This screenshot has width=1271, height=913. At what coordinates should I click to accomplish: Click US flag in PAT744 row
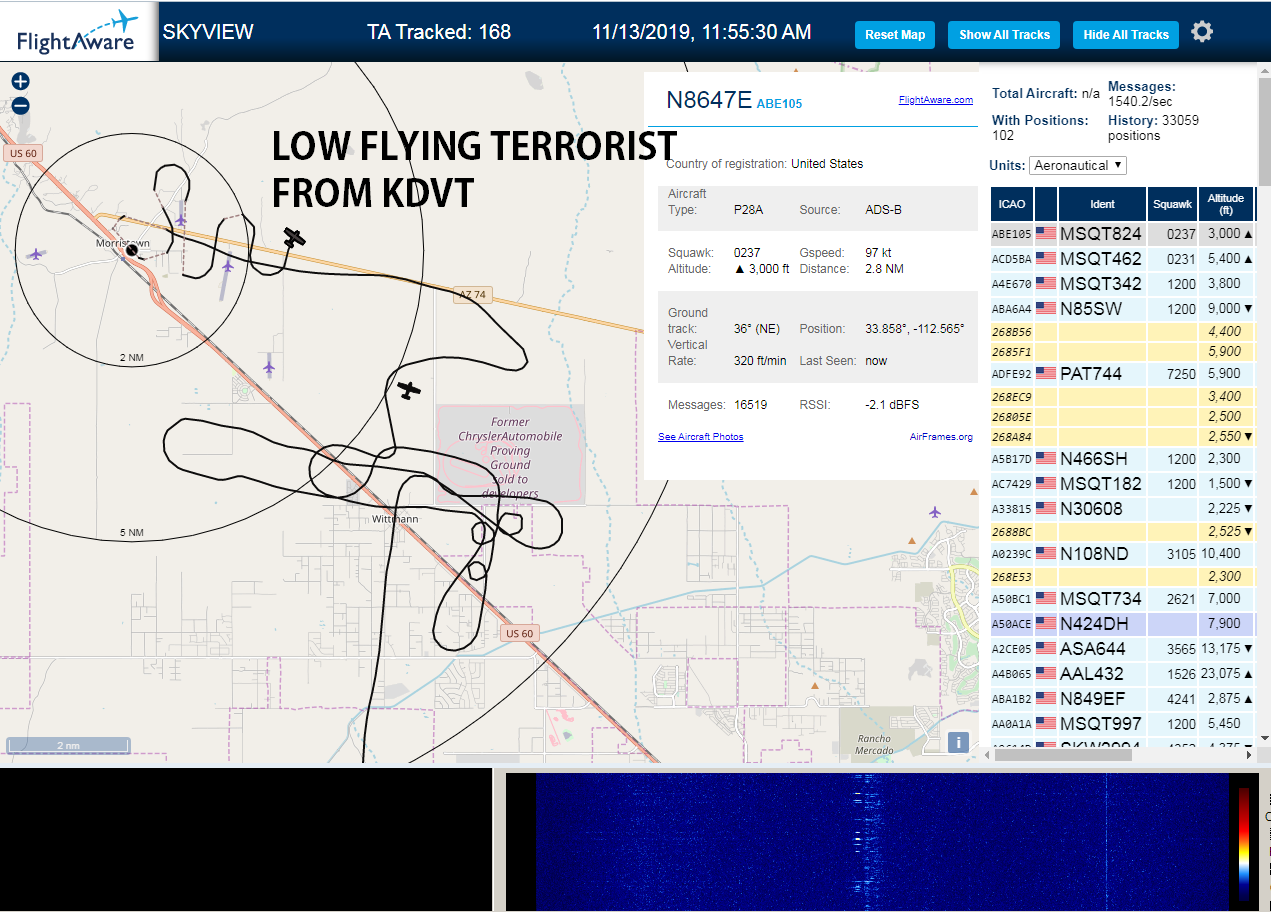pyautogui.click(x=1046, y=374)
